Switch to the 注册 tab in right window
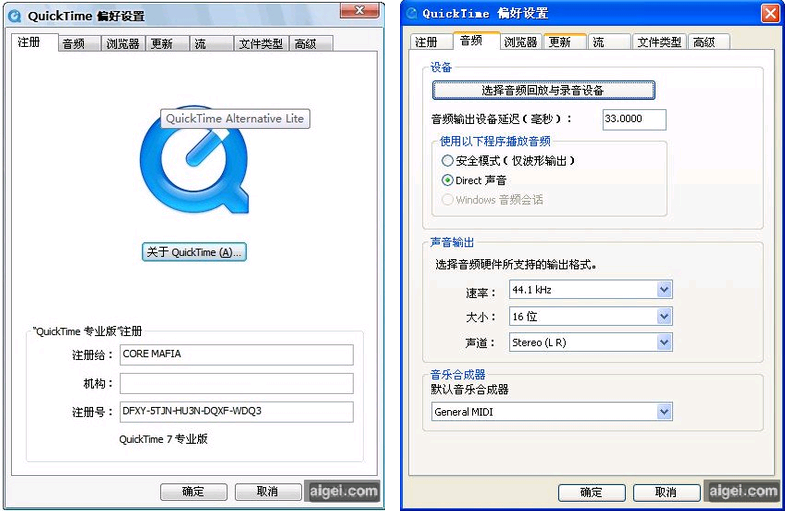This screenshot has height=511, width=800. click(x=431, y=42)
